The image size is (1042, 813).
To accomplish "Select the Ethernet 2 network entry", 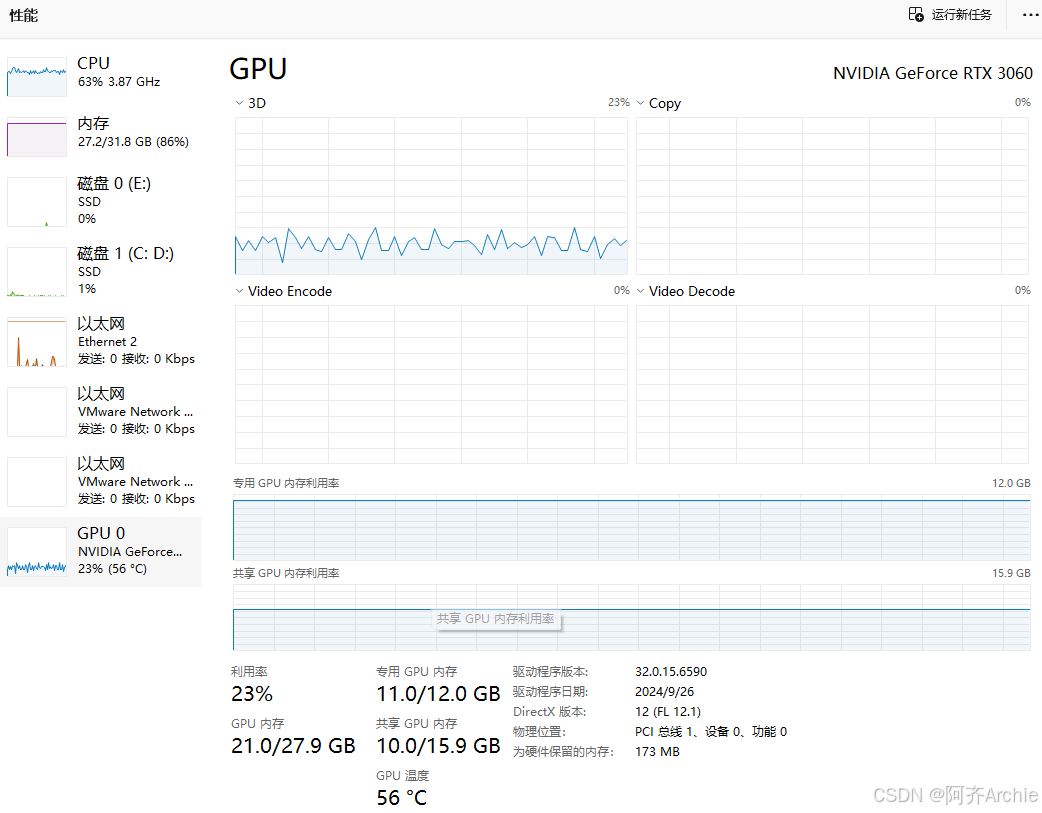I will (100, 341).
